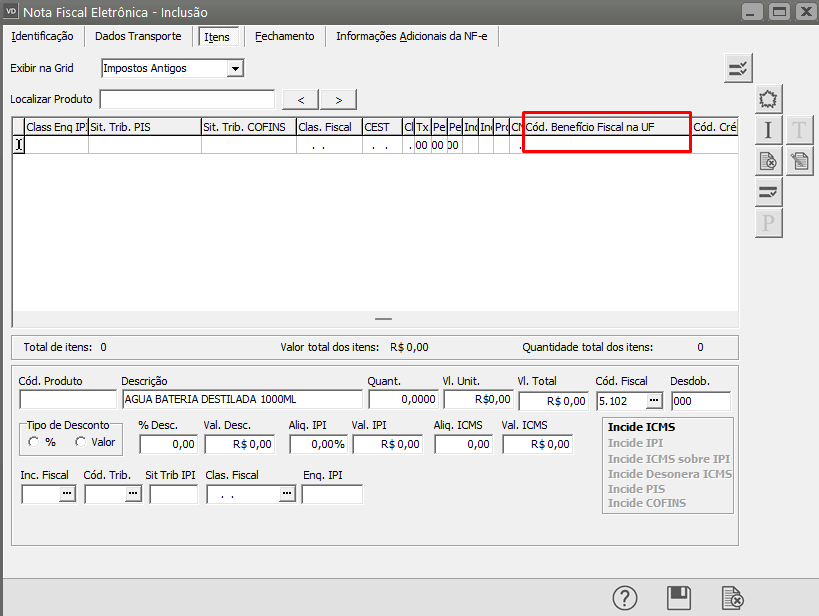Click the bottom cancel document icon
Screen dimensions: 819x616
[x=732, y=598]
